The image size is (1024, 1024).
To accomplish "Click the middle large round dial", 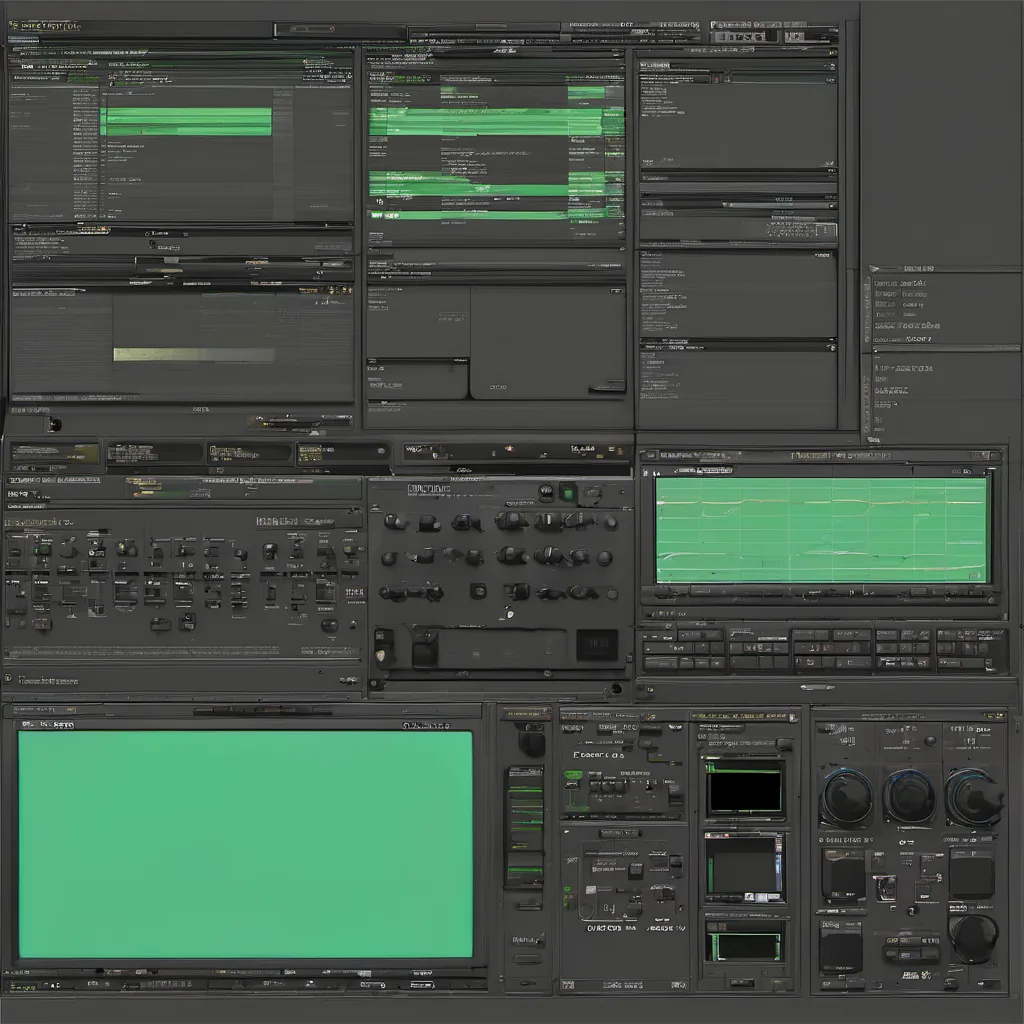I will [908, 797].
